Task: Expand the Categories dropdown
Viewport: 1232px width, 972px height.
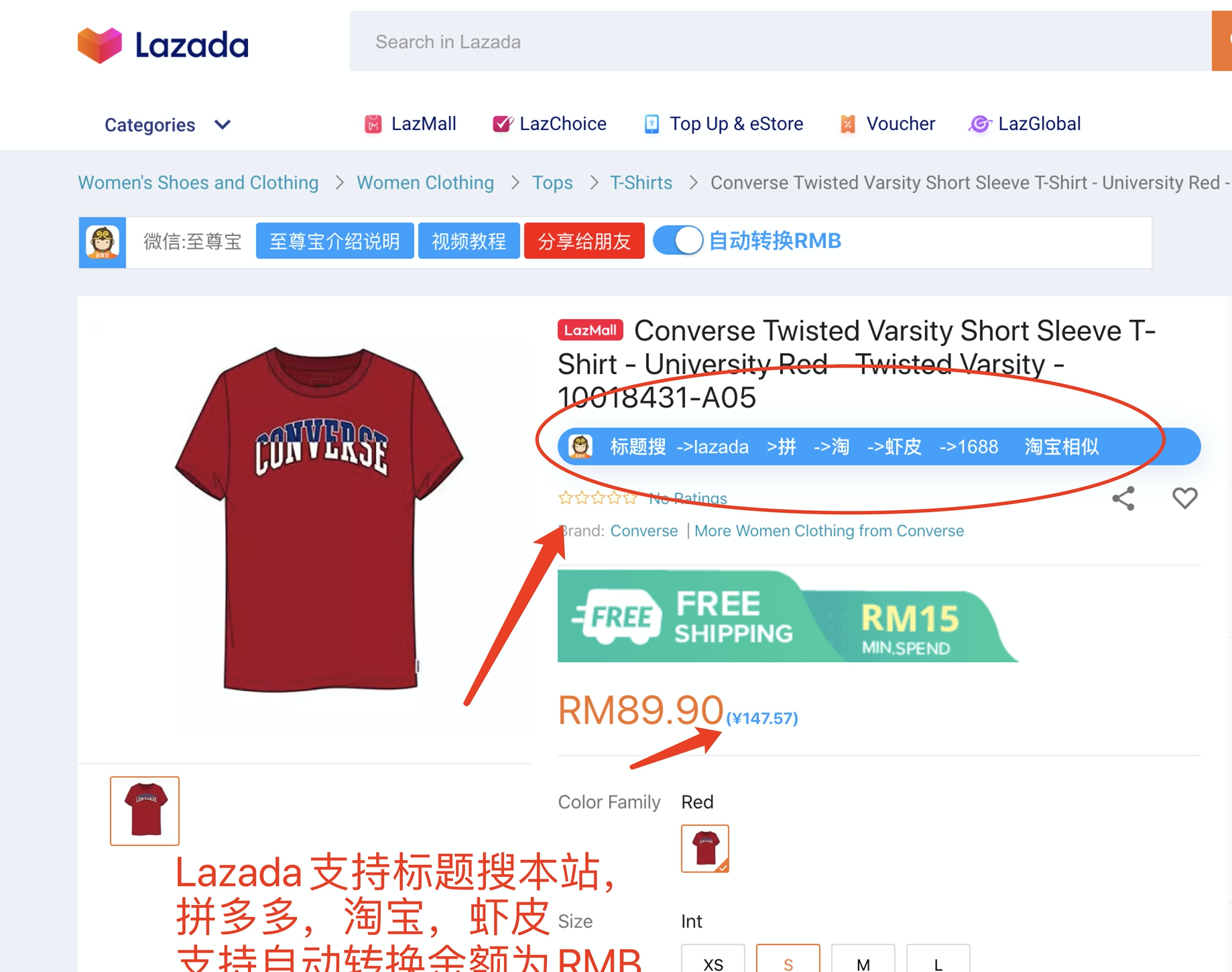Action: [168, 125]
